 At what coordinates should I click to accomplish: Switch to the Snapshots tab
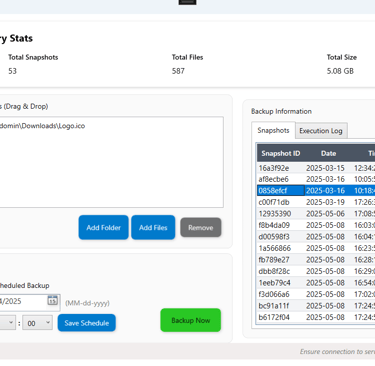pyautogui.click(x=273, y=130)
